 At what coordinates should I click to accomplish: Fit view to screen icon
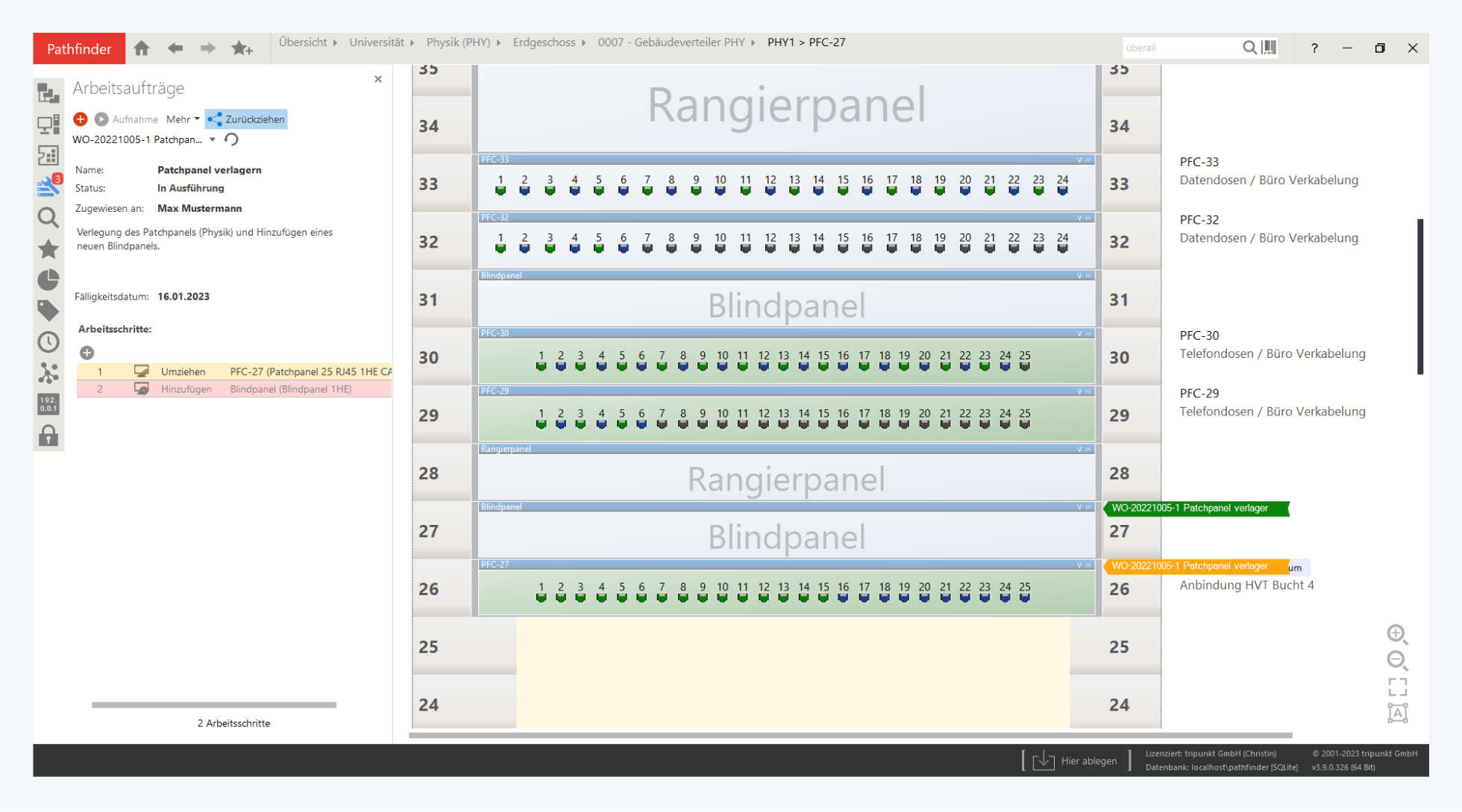[x=1397, y=686]
